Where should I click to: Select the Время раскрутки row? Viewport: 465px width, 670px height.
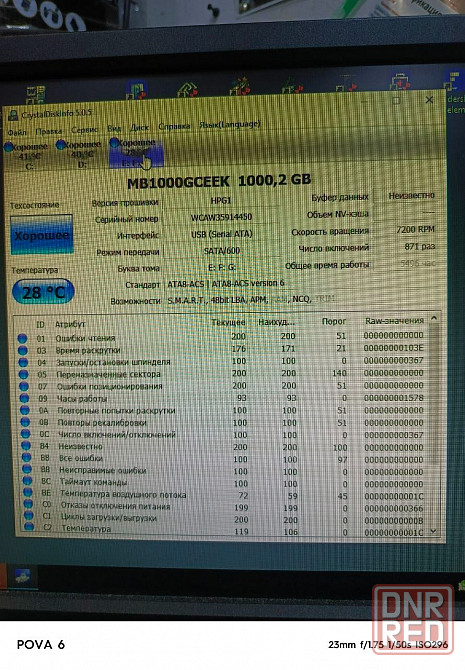tap(221, 350)
